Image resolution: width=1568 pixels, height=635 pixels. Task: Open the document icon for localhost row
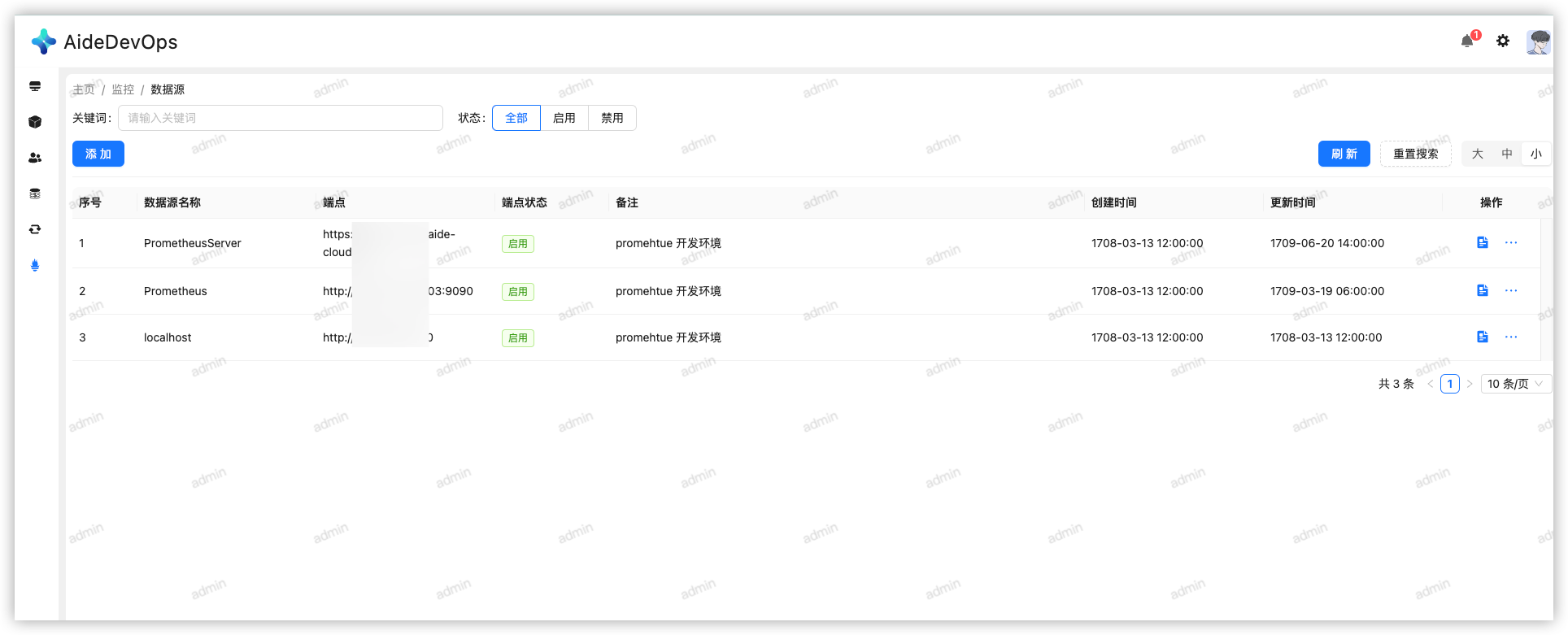tap(1483, 337)
